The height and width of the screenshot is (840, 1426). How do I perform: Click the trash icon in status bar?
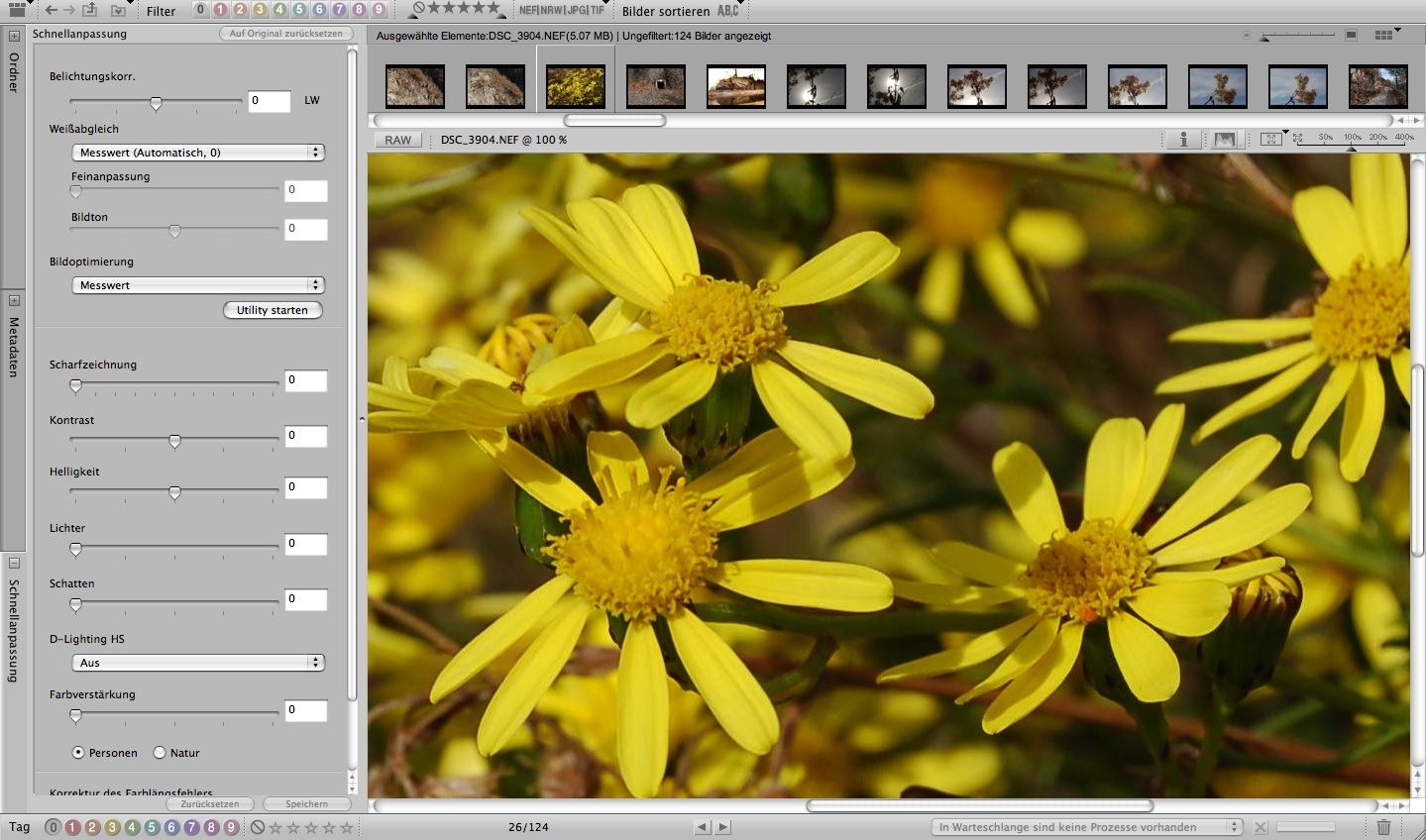pos(1384,827)
